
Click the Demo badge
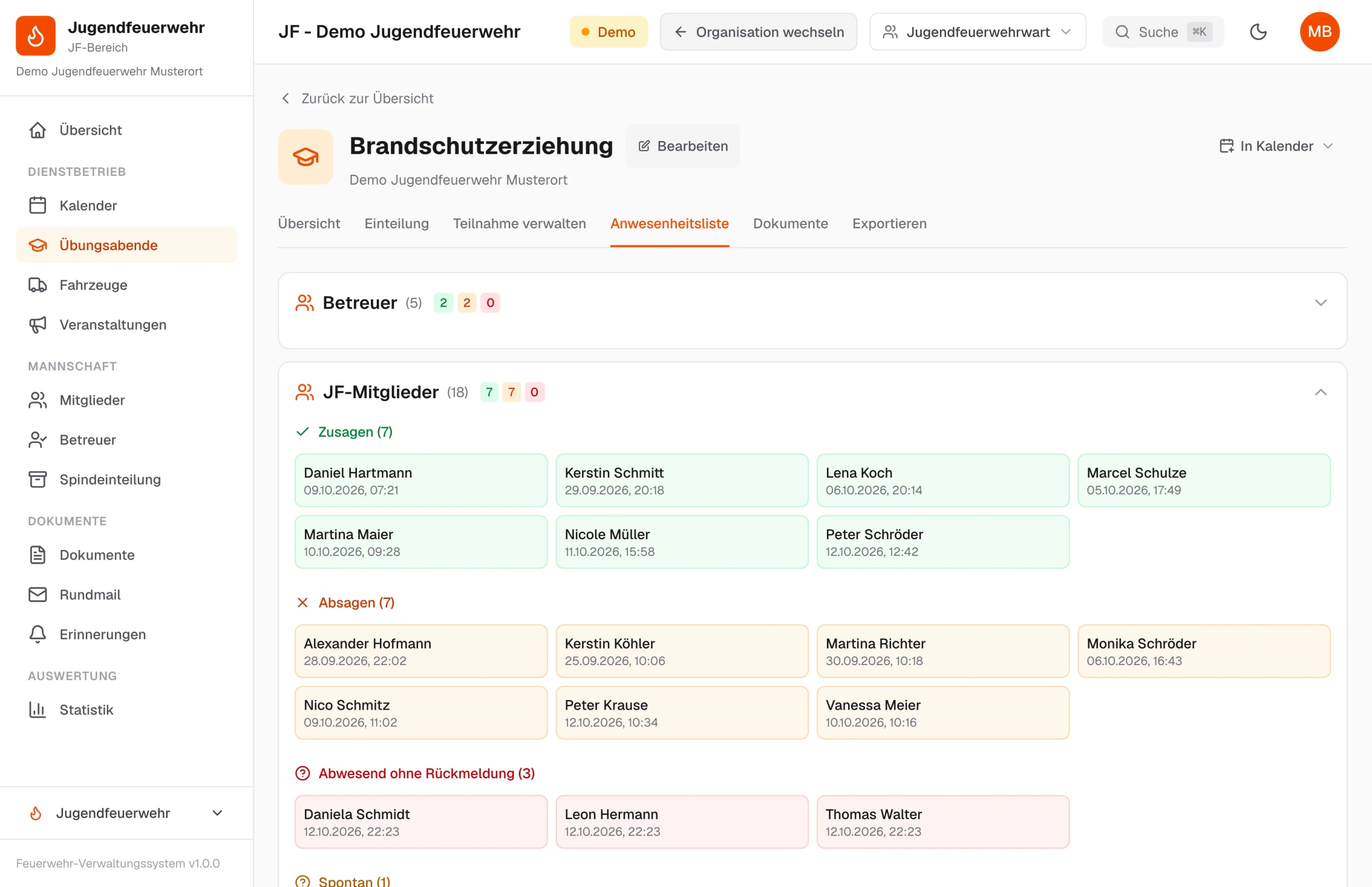point(608,32)
